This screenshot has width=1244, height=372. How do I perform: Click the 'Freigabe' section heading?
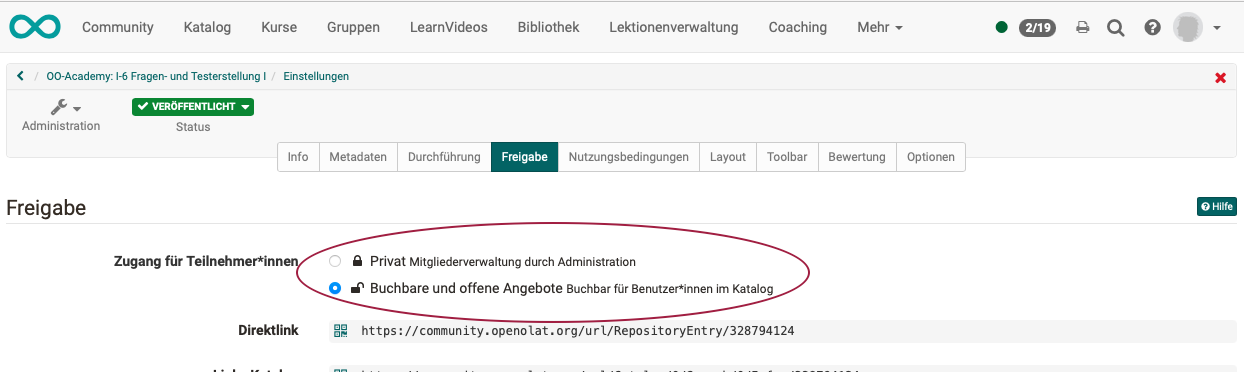(x=46, y=208)
